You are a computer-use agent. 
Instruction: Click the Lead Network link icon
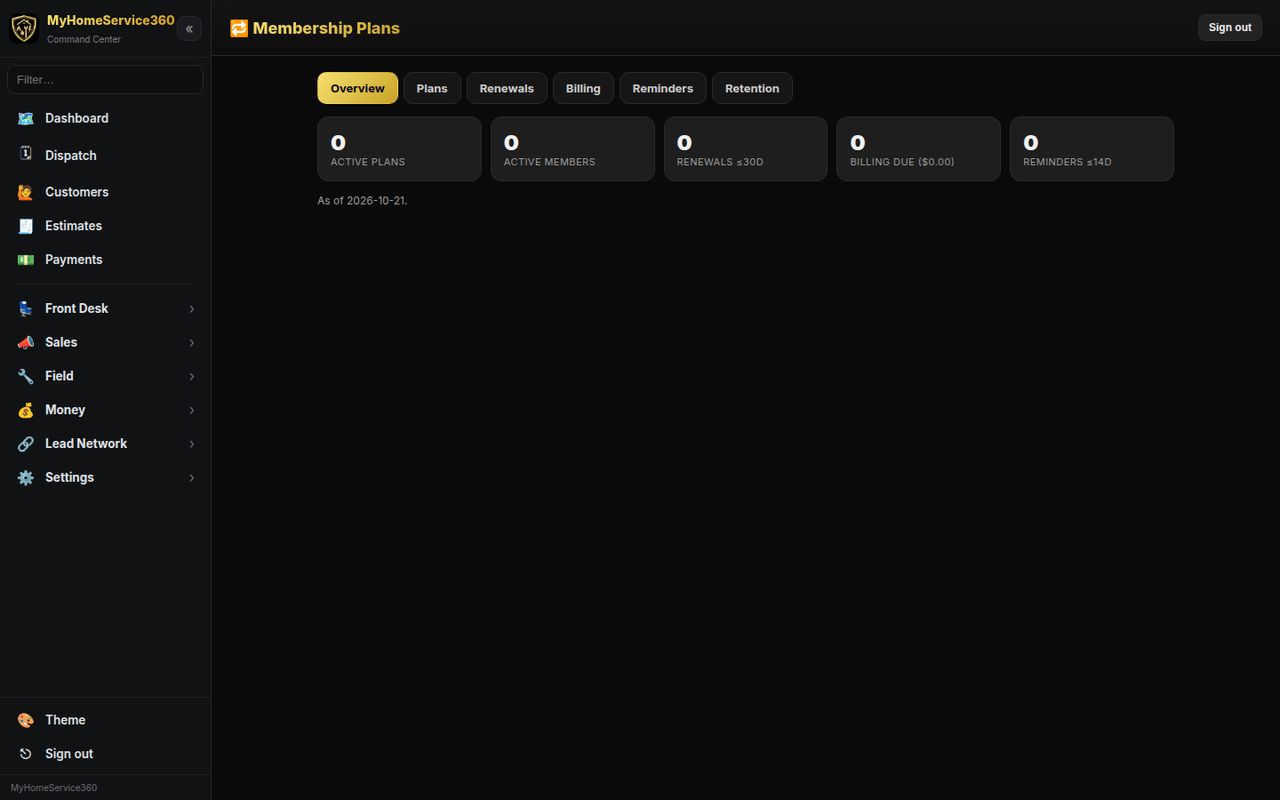tap(26, 444)
